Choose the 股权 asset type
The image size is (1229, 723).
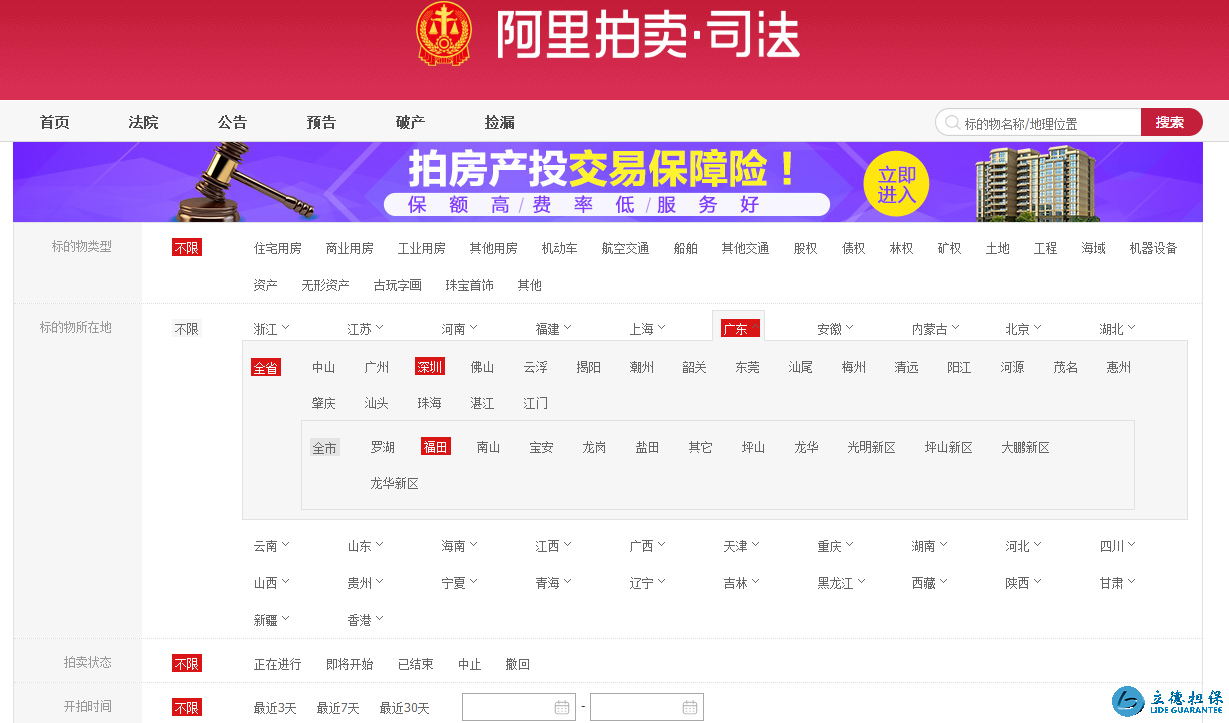click(x=806, y=248)
